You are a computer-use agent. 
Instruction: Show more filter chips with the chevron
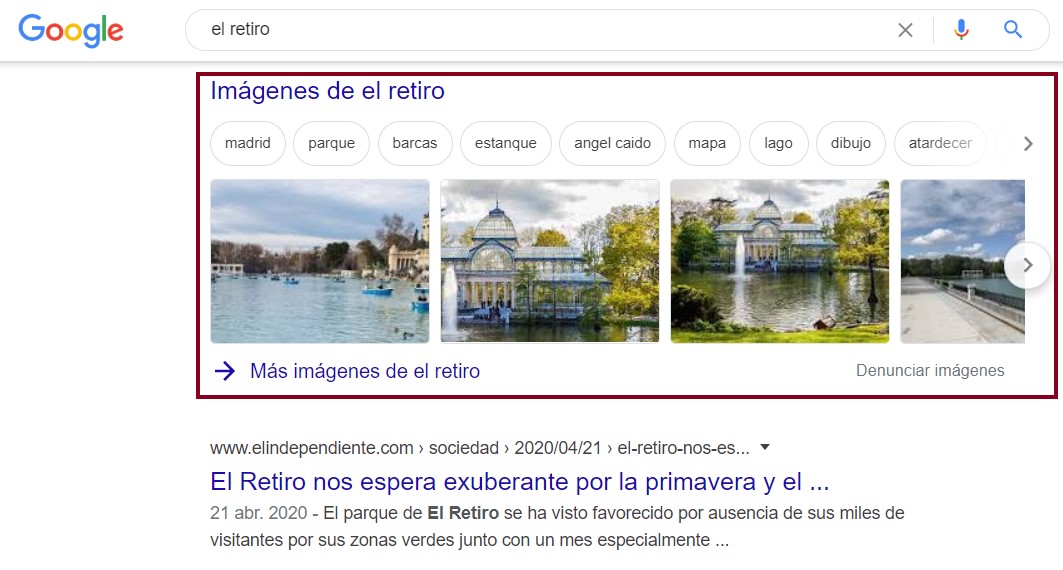point(1028,144)
